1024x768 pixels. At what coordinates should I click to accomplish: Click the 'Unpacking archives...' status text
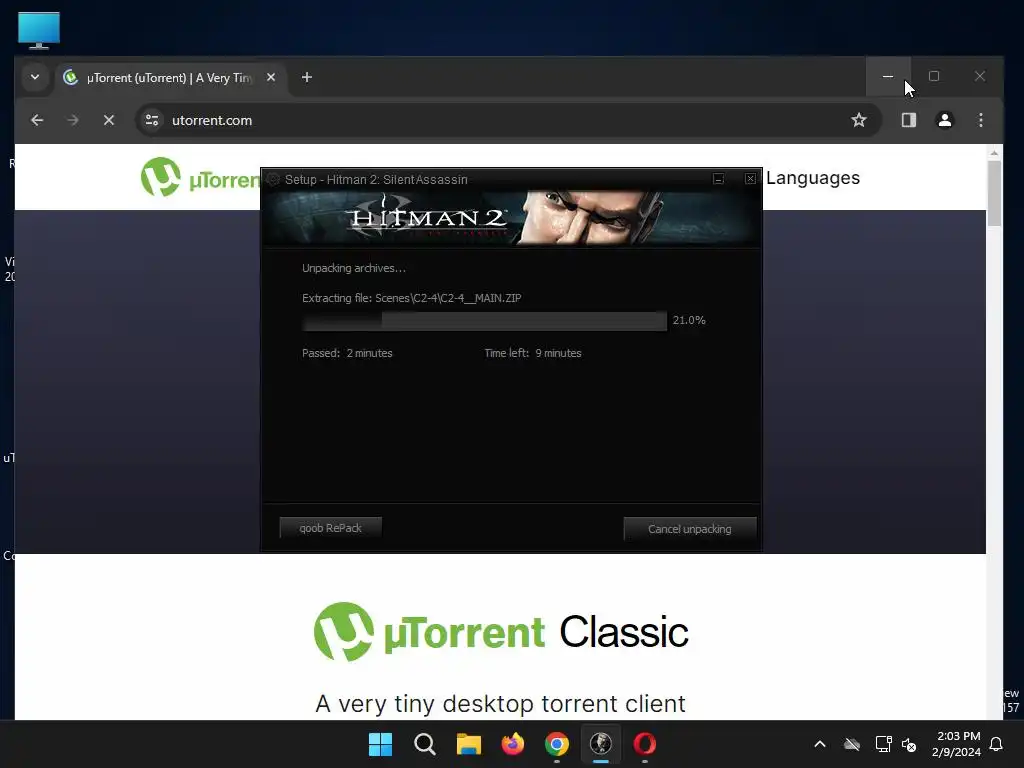coord(353,268)
